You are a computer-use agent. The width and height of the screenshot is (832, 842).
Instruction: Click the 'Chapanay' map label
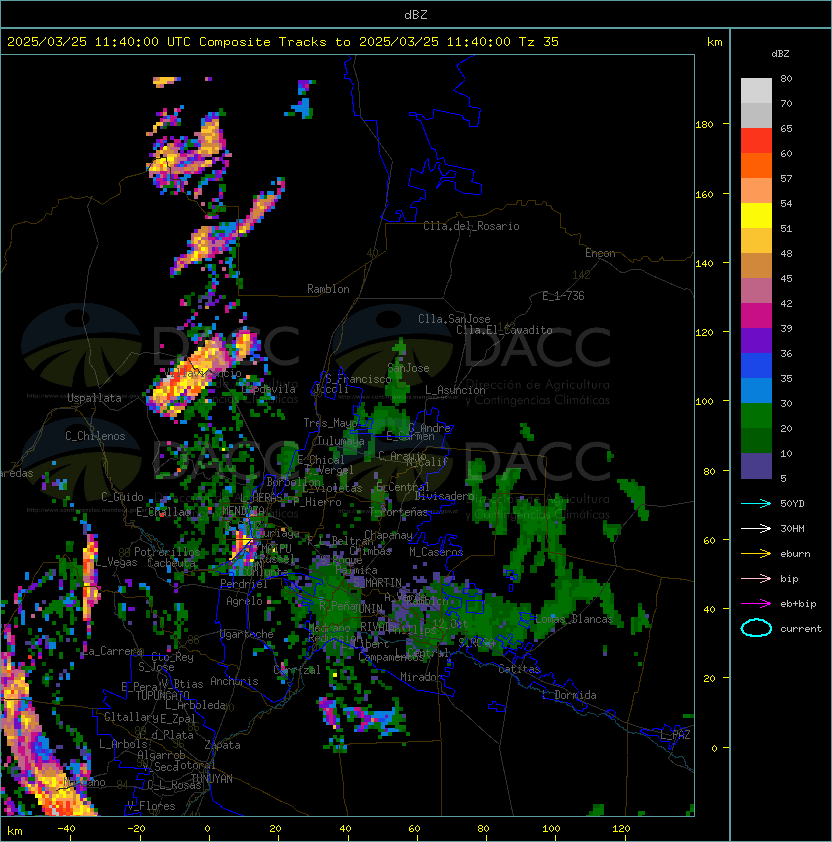coord(388,535)
